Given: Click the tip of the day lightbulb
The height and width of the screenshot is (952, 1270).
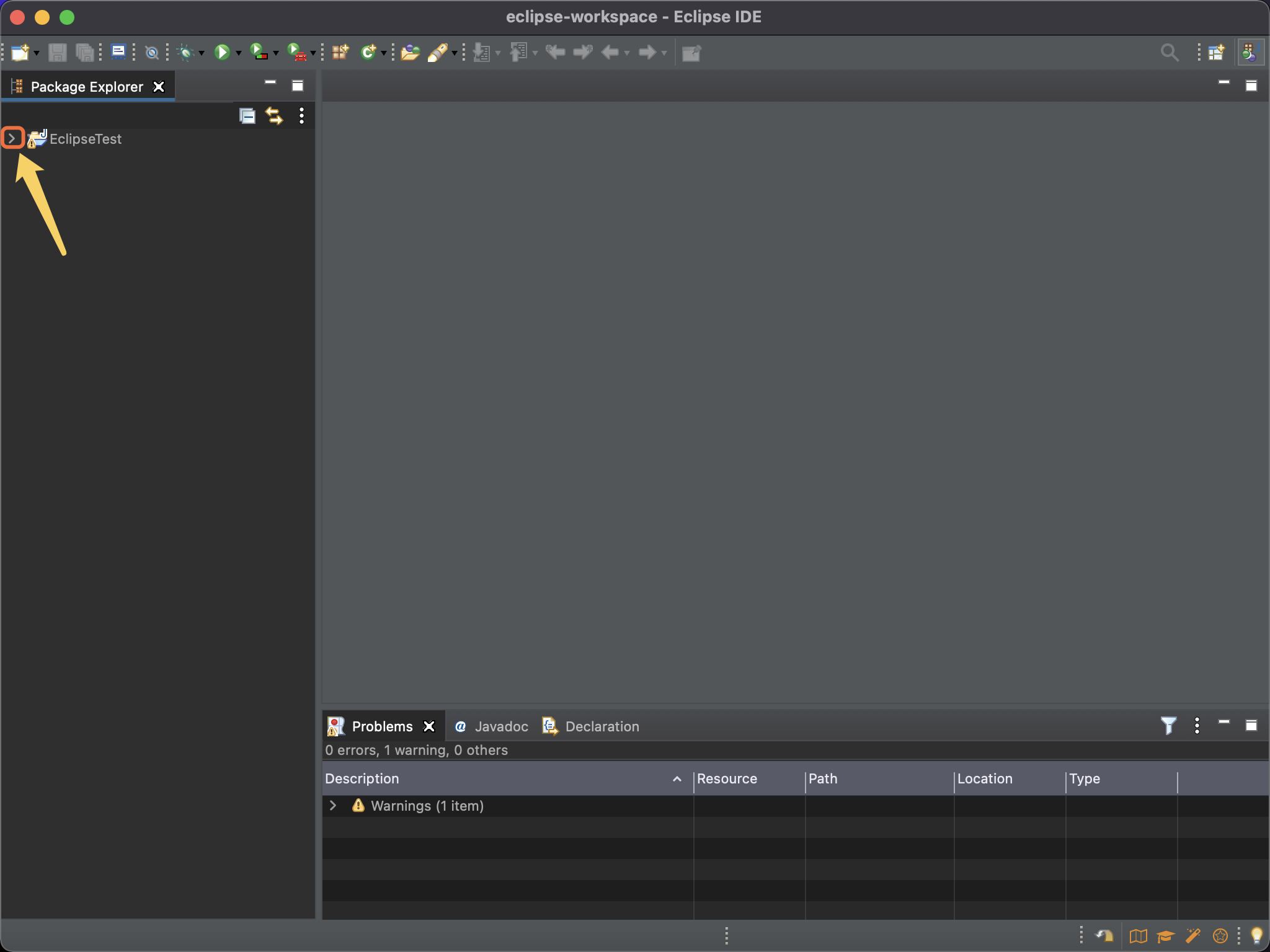Looking at the screenshot, I should coord(1256,935).
